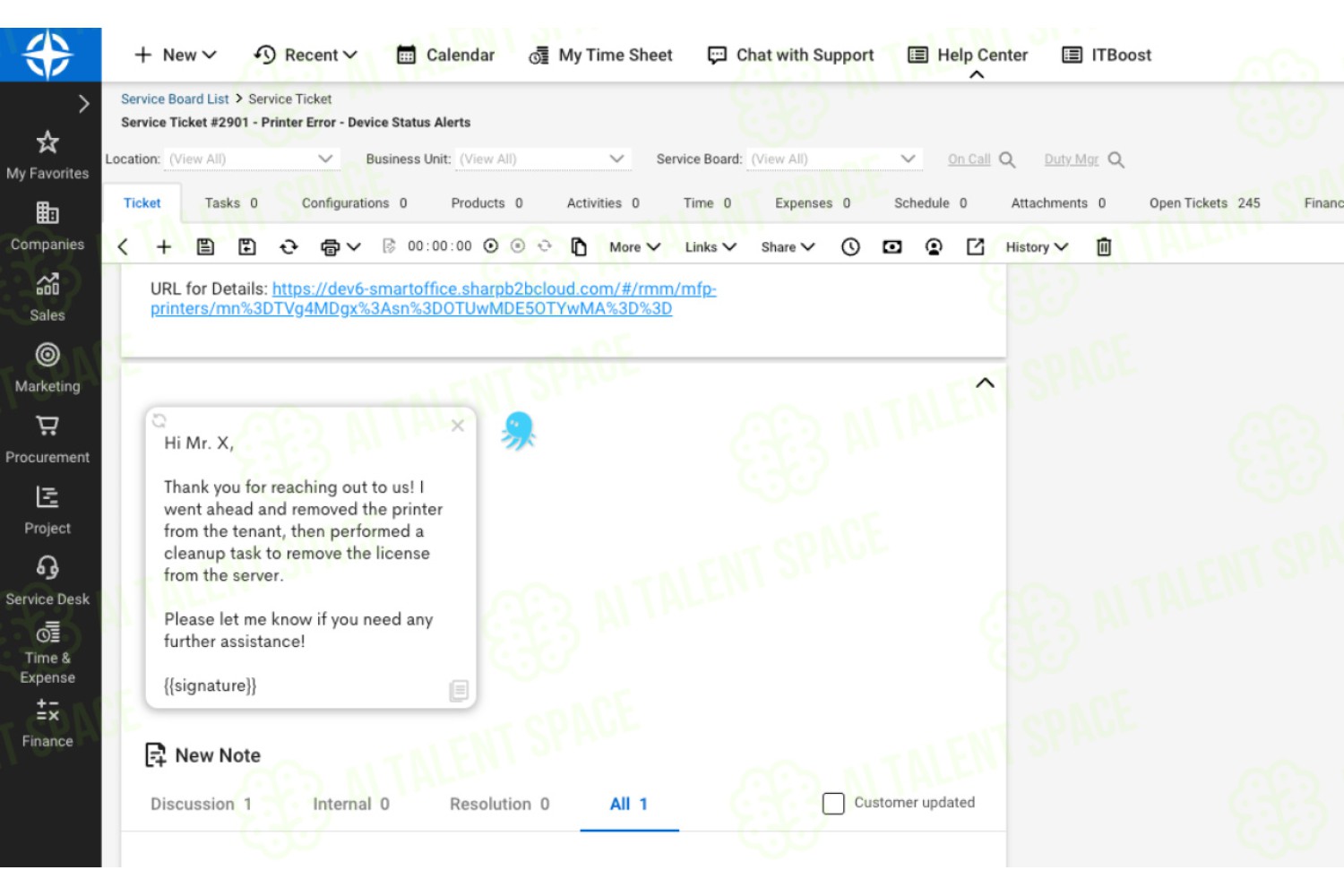Click the printer icon in toolbar
The image size is (1344, 896).
point(331,247)
